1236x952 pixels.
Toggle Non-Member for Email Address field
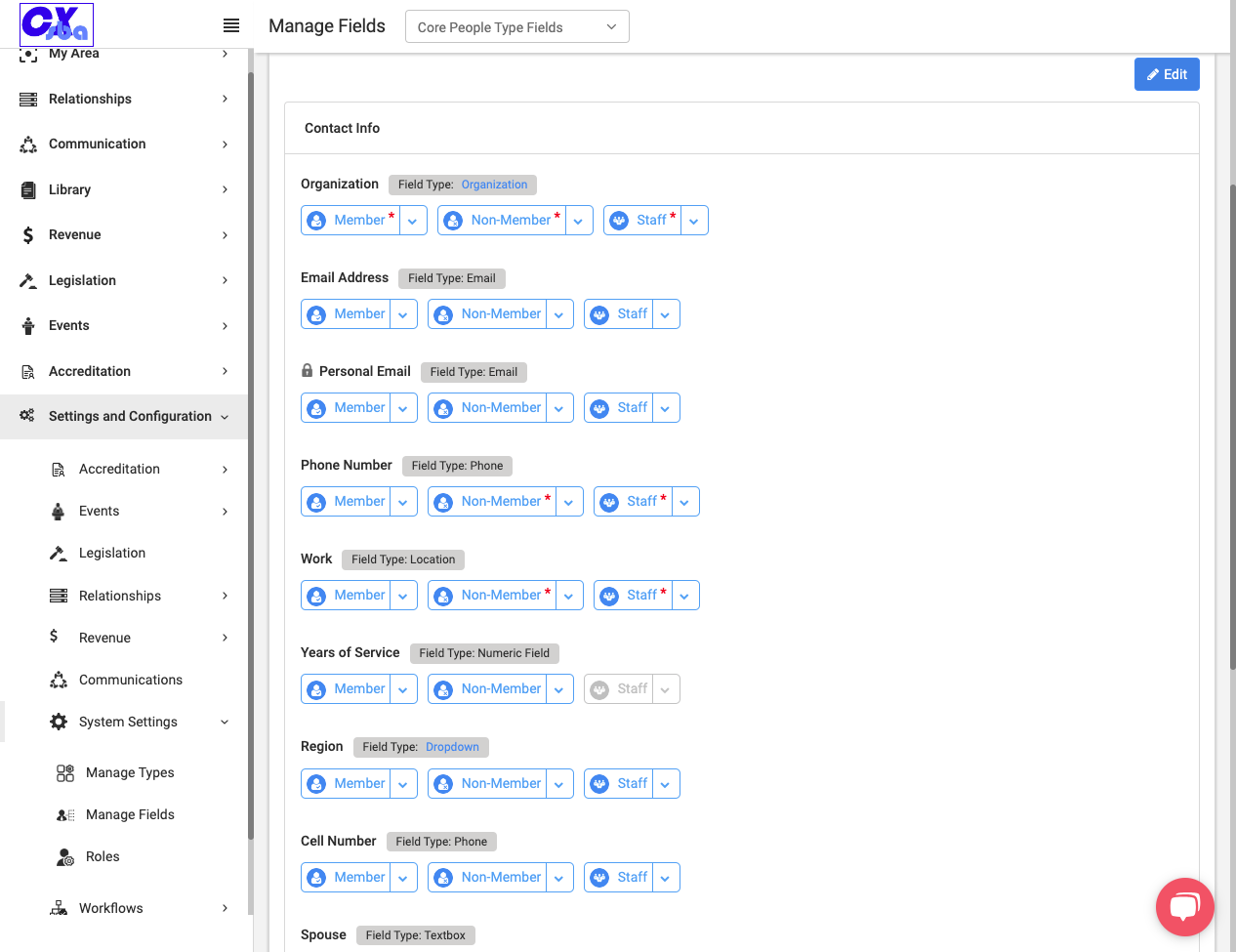point(488,314)
